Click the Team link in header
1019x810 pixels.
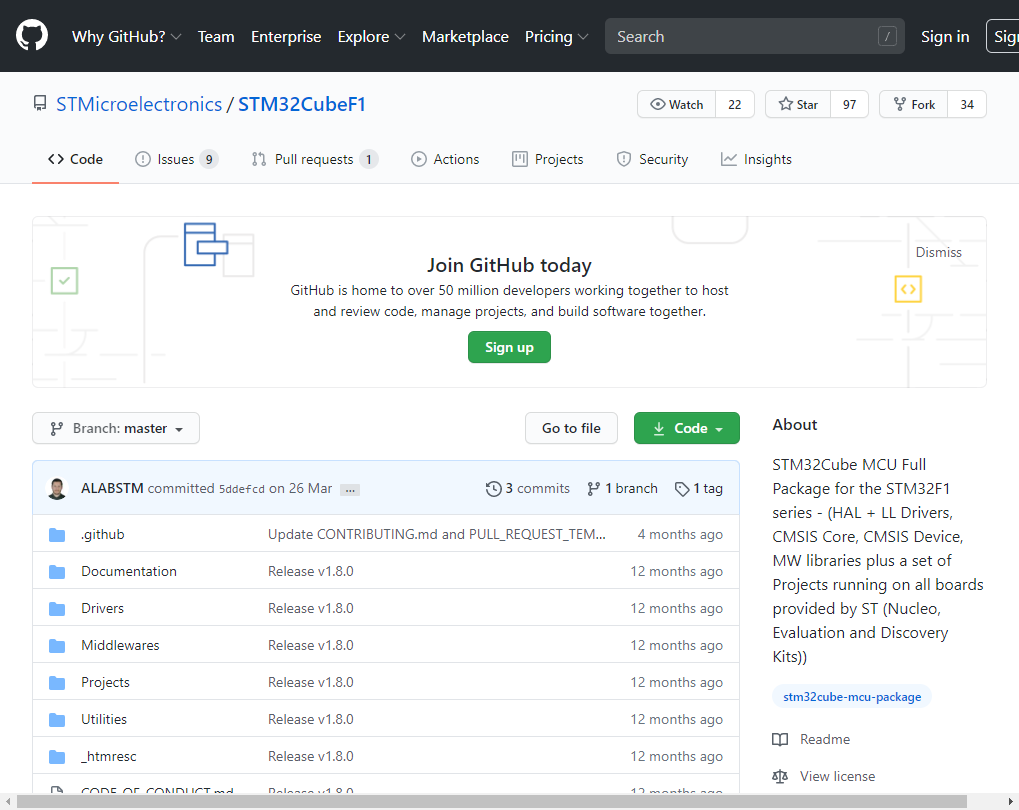tap(216, 36)
